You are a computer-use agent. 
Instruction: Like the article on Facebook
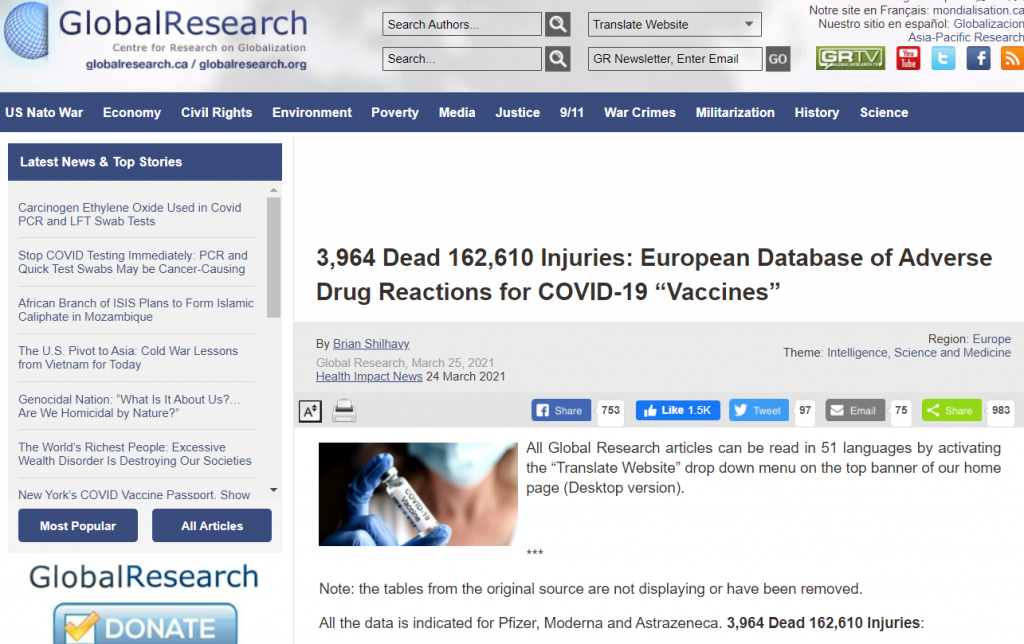click(x=678, y=410)
